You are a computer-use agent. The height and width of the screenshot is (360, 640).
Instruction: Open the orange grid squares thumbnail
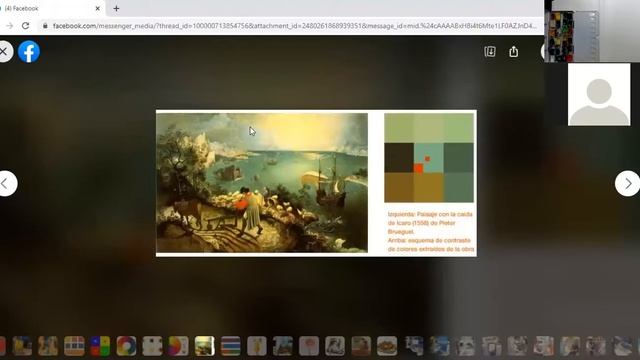point(74,346)
